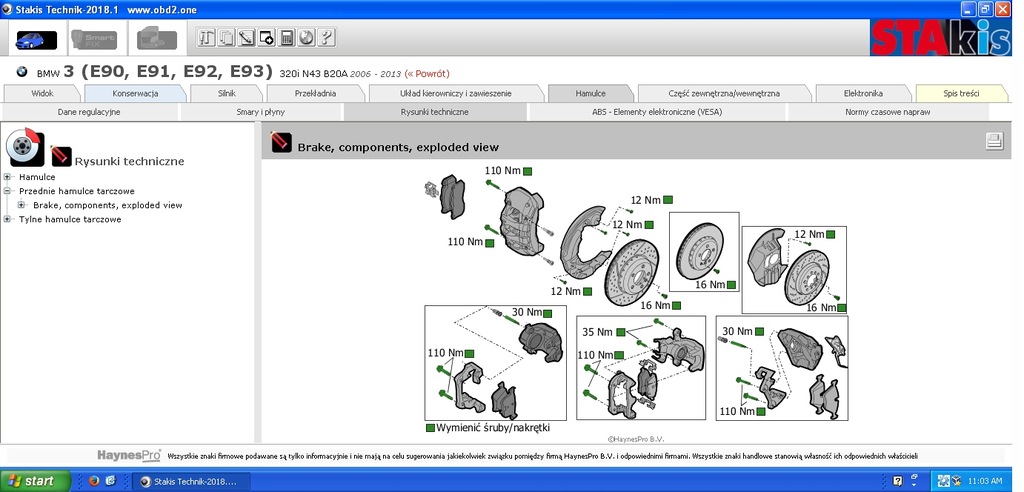Select Hamulce in the tree
Image resolution: width=1024 pixels, height=492 pixels.
coord(37,177)
